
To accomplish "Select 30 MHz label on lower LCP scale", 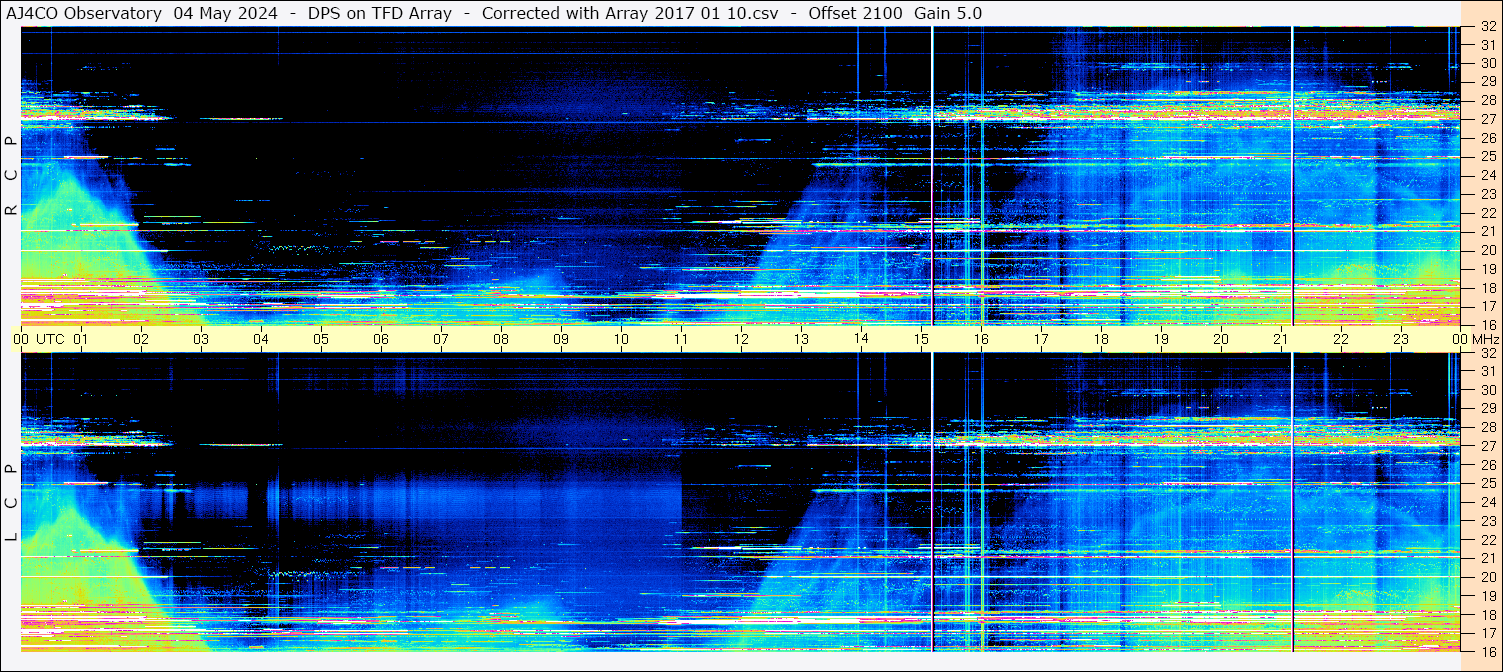I will coord(1487,390).
